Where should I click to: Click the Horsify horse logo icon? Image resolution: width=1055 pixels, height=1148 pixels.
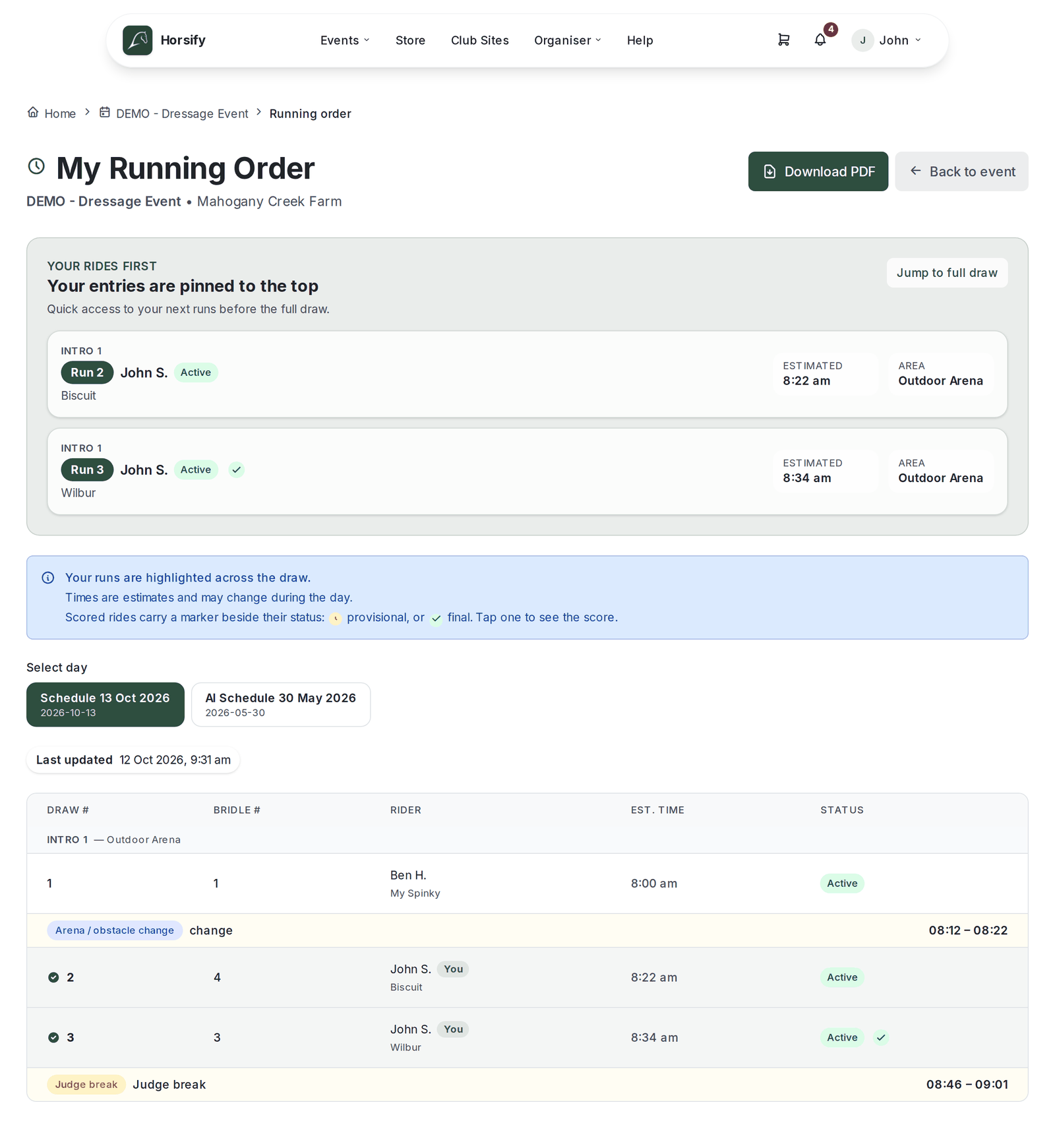point(137,40)
